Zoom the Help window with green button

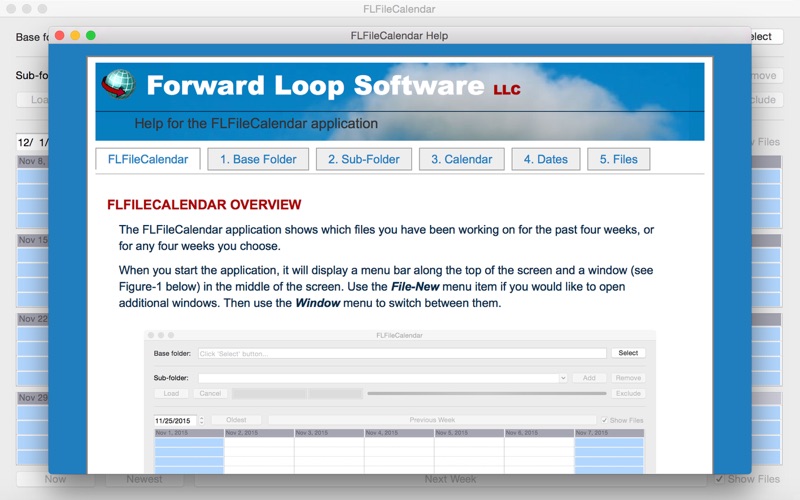click(x=91, y=35)
